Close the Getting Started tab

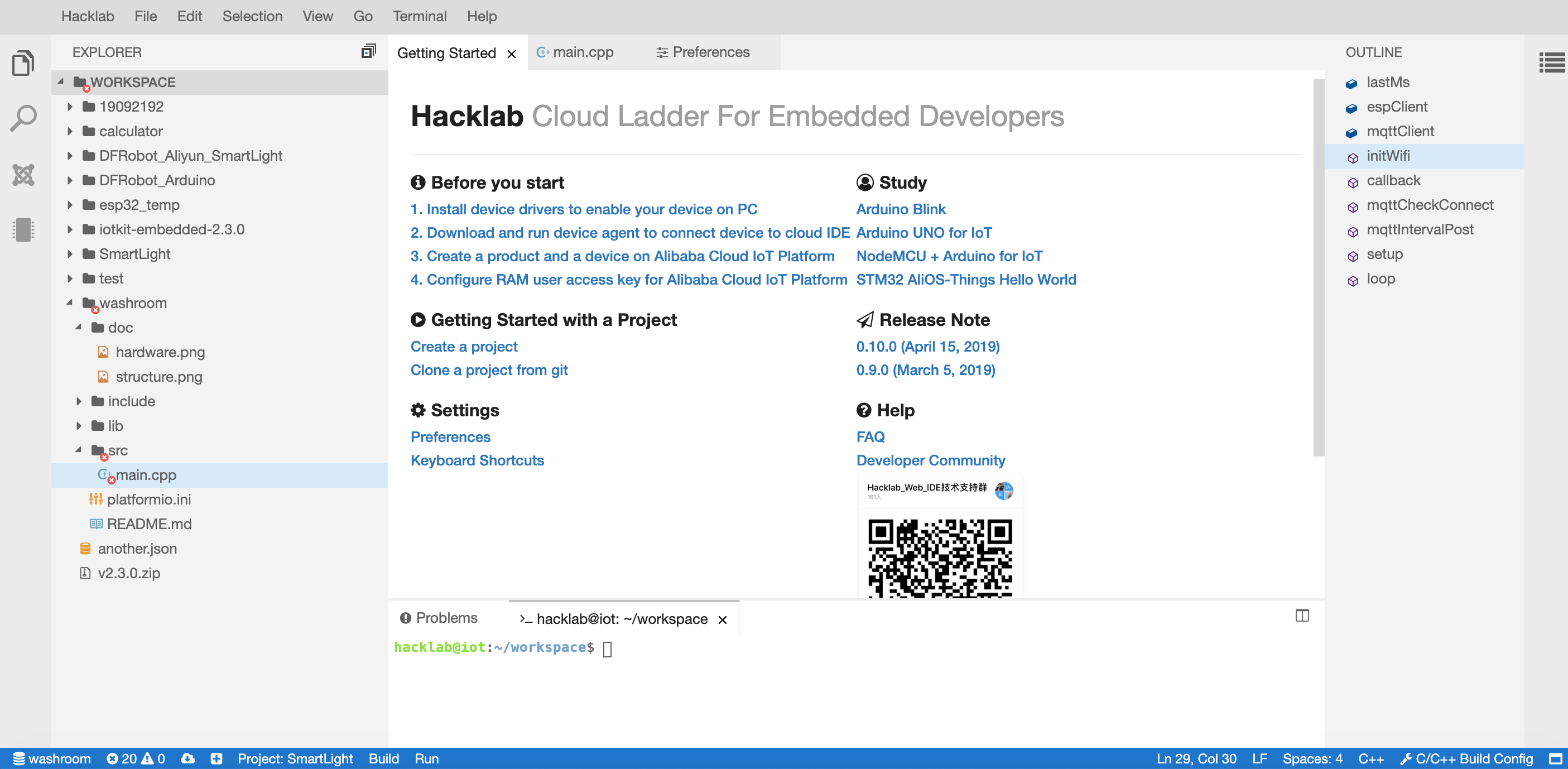click(x=512, y=54)
